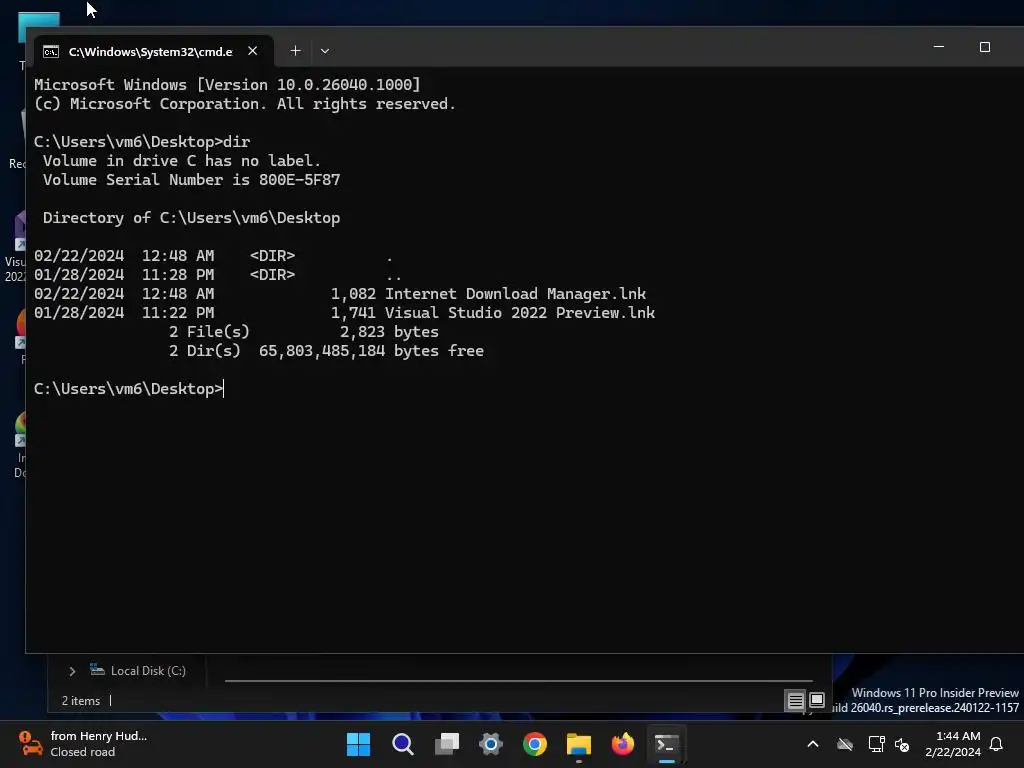Open the new tab profile dropdown chevron
The image size is (1024, 768).
click(325, 51)
